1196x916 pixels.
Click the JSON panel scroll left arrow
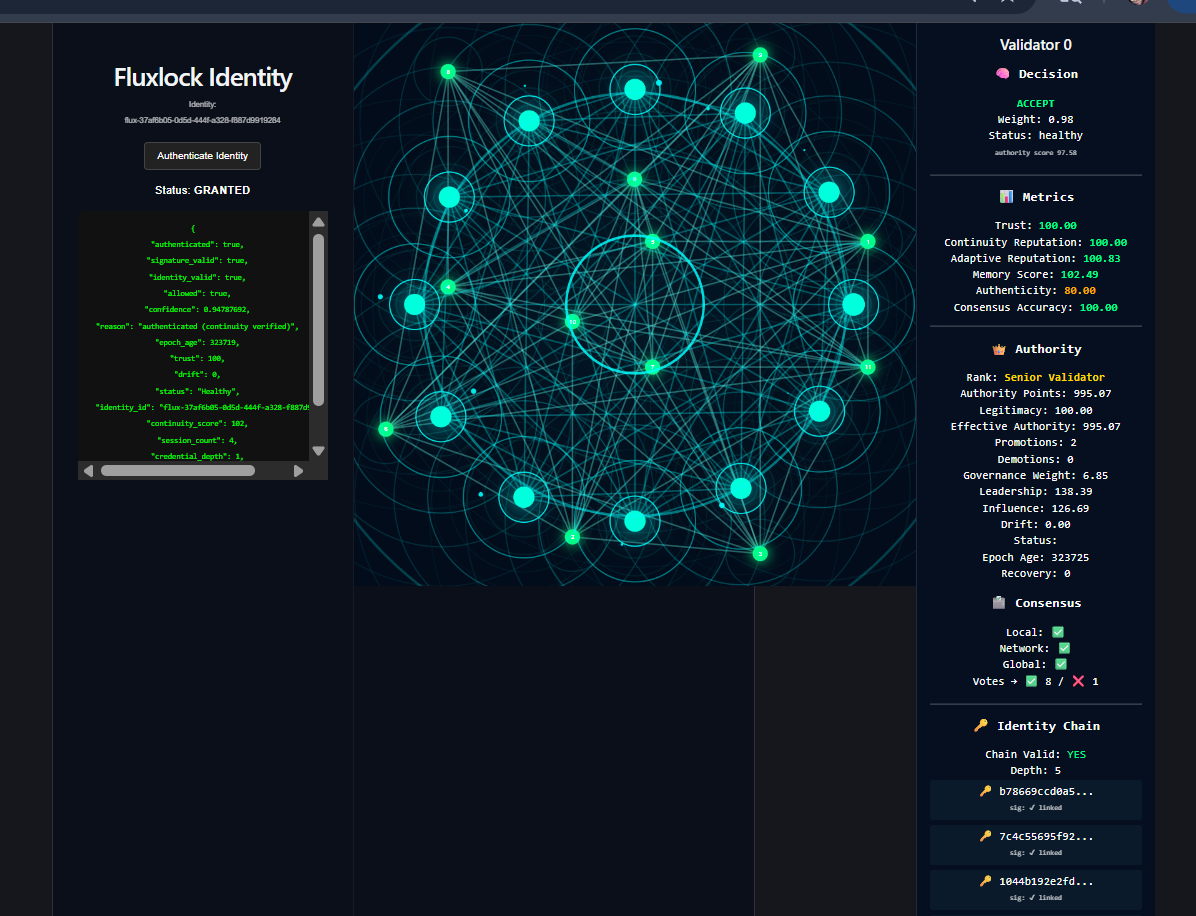[x=88, y=471]
